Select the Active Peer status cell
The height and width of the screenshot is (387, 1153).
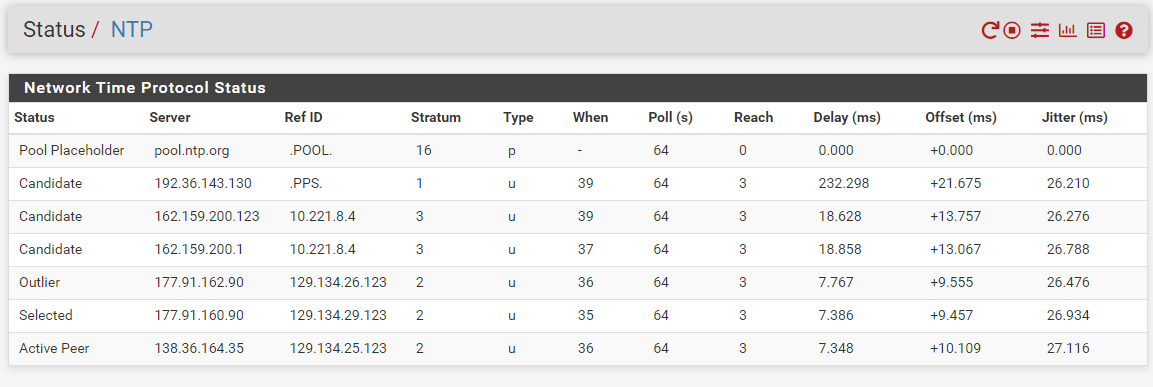[x=54, y=348]
